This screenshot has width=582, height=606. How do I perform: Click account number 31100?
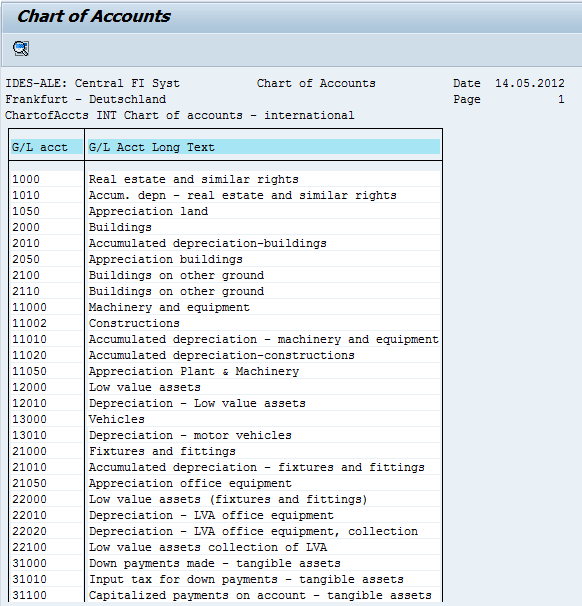[29, 595]
